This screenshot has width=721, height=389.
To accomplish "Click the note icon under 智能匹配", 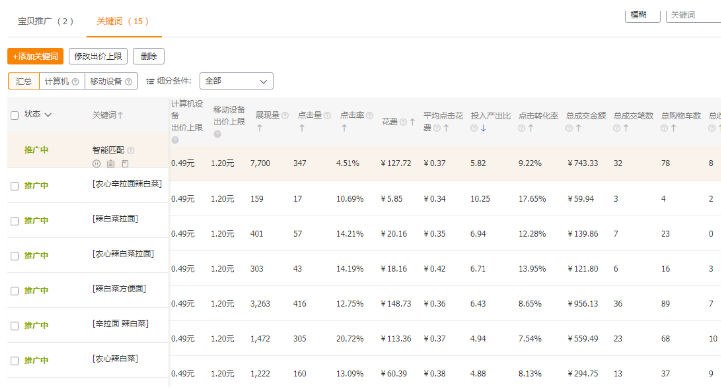I will click(x=125, y=163).
